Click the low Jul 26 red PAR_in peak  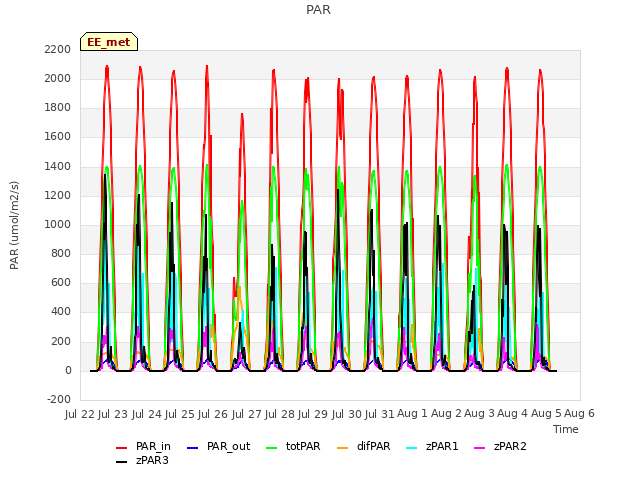tap(242, 114)
